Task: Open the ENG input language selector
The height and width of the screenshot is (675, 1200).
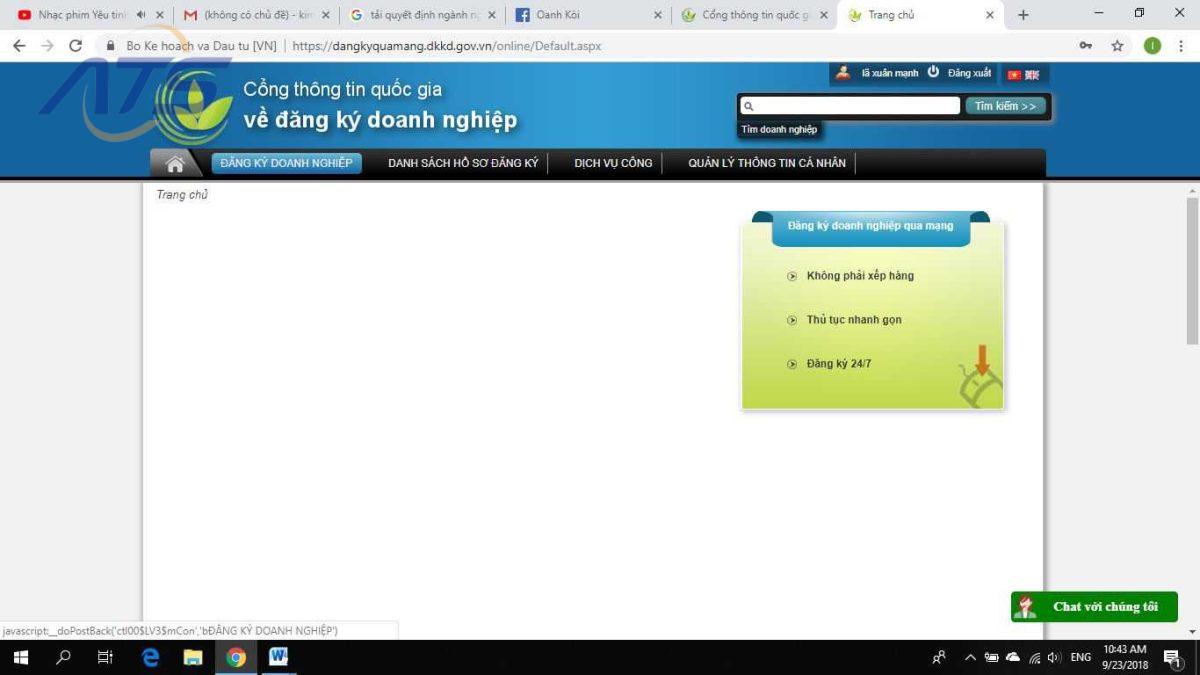Action: [x=1080, y=657]
